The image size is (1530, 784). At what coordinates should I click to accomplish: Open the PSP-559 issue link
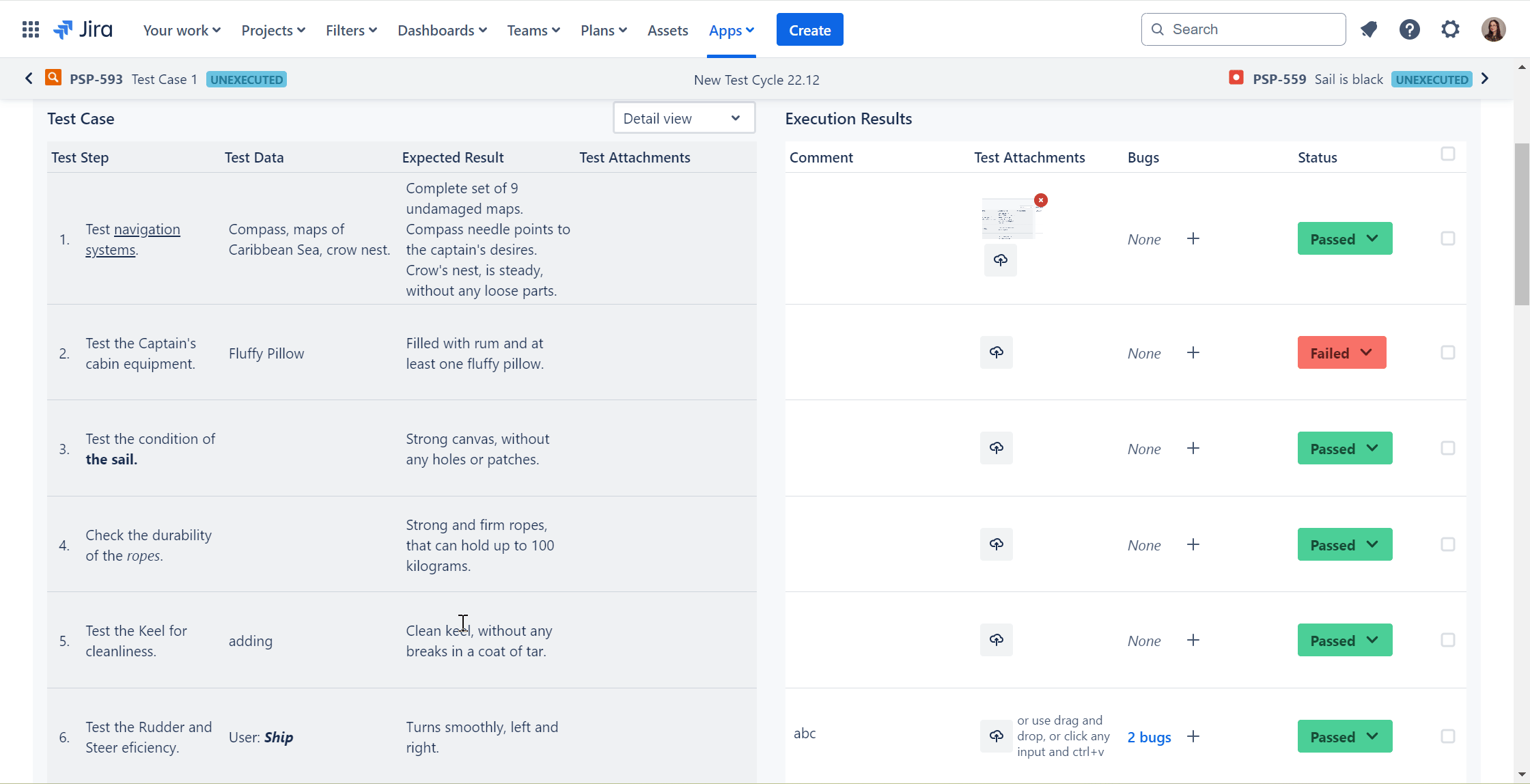[x=1279, y=79]
